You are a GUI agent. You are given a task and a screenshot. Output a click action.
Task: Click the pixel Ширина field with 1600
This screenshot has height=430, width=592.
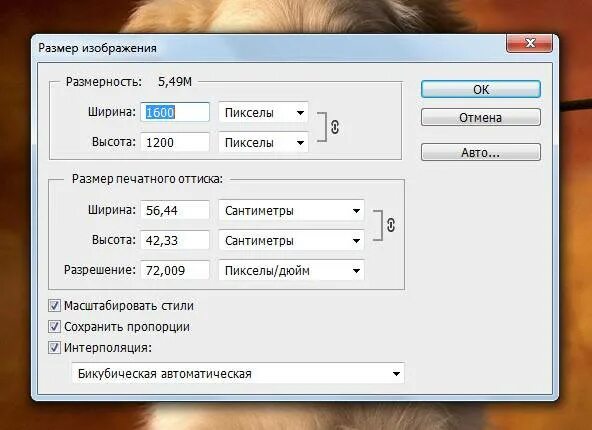point(175,112)
